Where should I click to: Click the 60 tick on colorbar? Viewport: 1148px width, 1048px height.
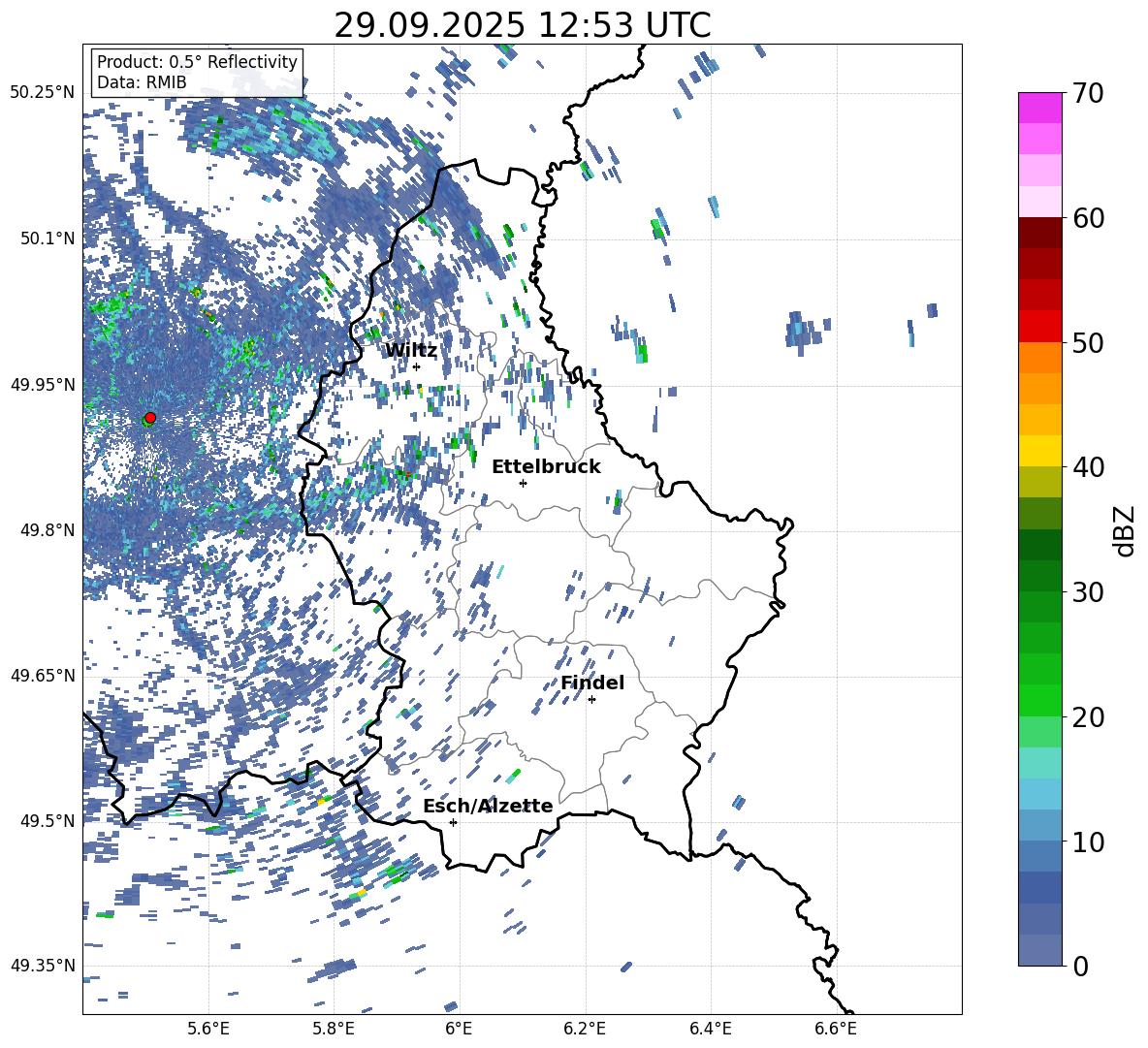[1087, 218]
